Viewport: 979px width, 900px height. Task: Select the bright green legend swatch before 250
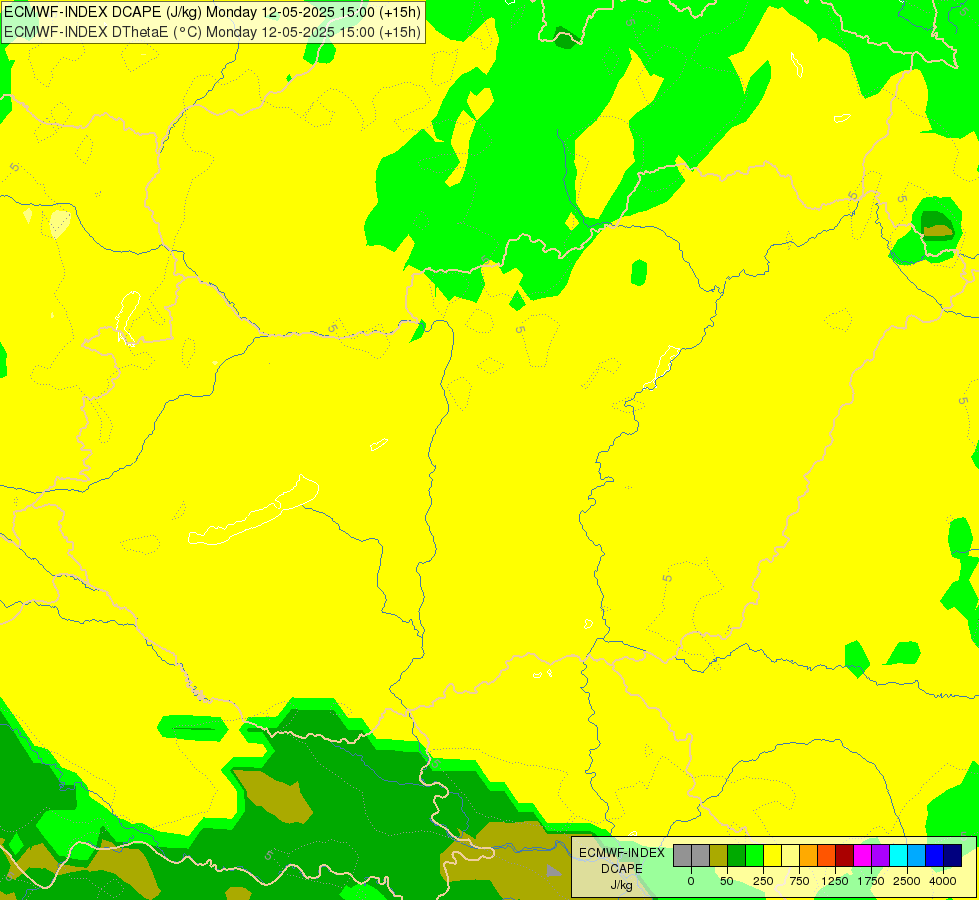coord(755,856)
